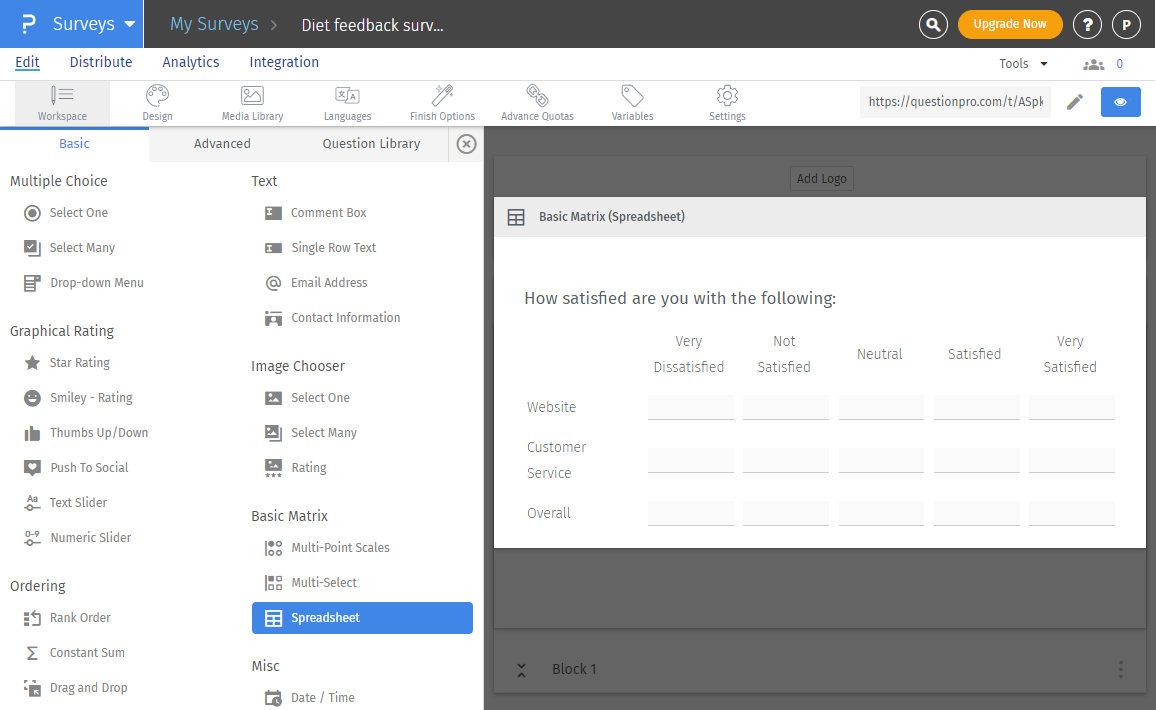Screen dimensions: 1156x710
Task: Open the Design palette tool
Action: pyautogui.click(x=157, y=103)
